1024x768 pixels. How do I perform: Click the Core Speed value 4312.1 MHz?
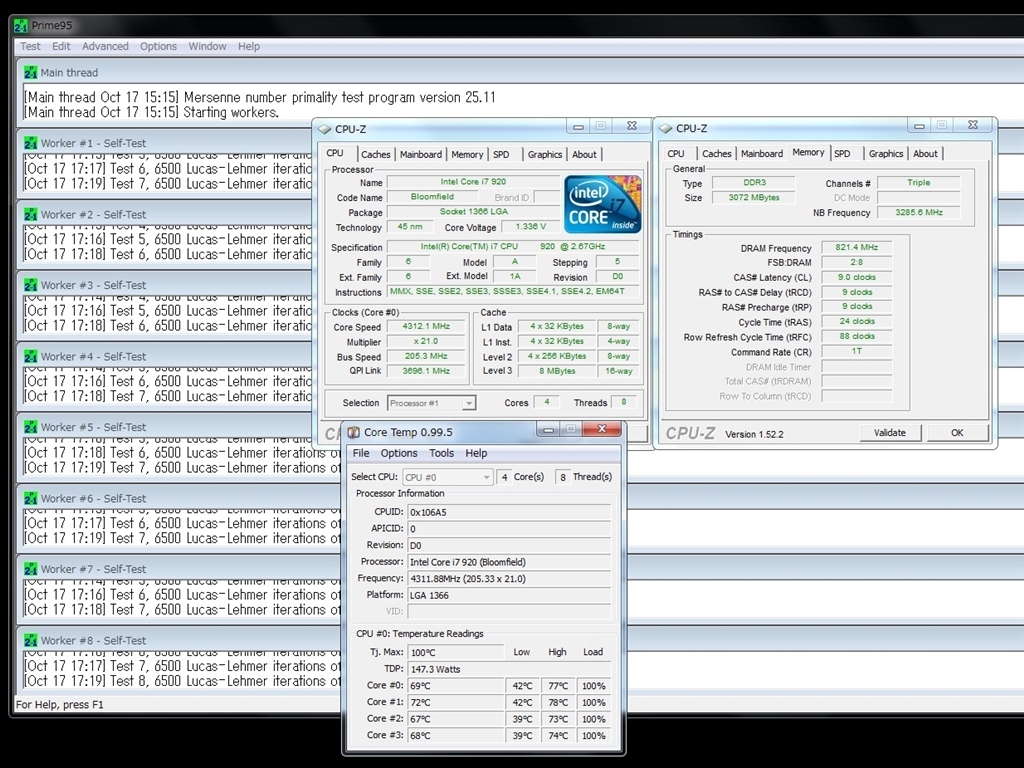(426, 327)
